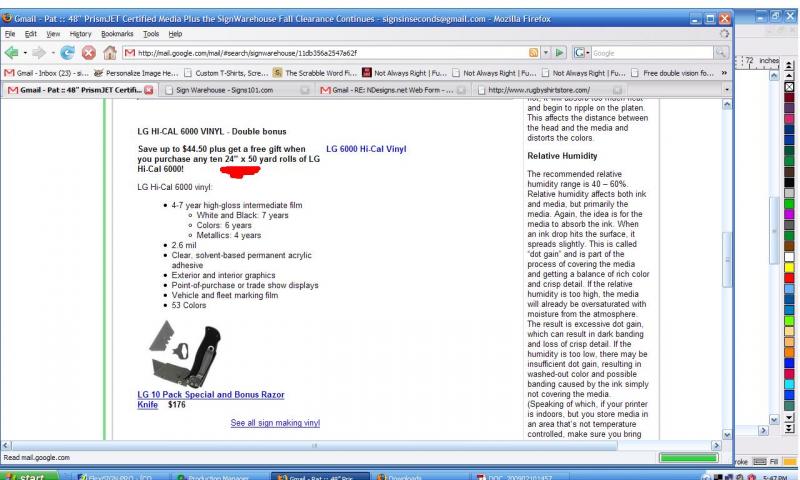Open the File menu
The width and height of the screenshot is (800, 480).
point(10,34)
